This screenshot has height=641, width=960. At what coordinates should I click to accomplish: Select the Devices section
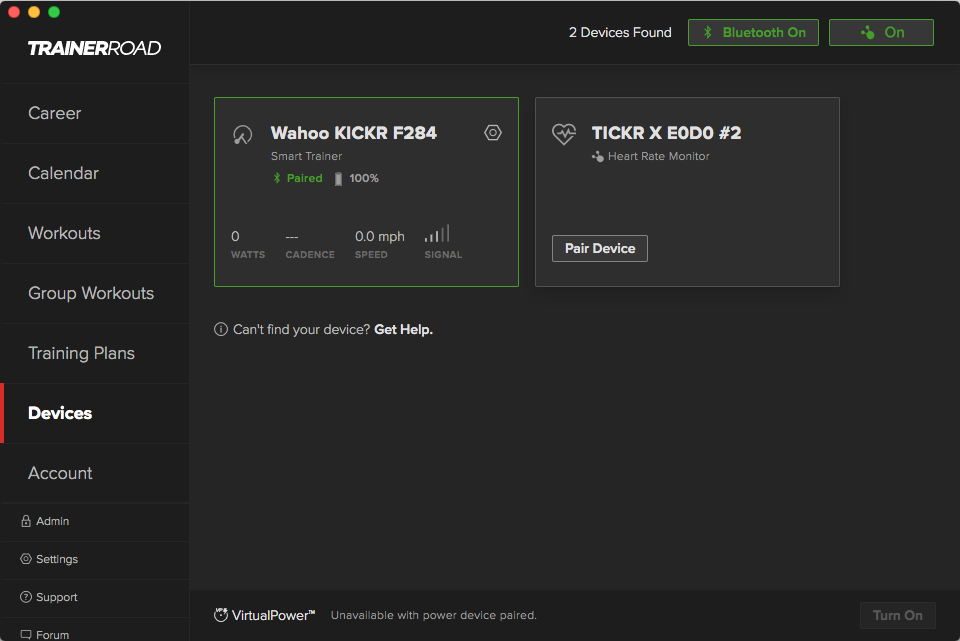tap(95, 413)
